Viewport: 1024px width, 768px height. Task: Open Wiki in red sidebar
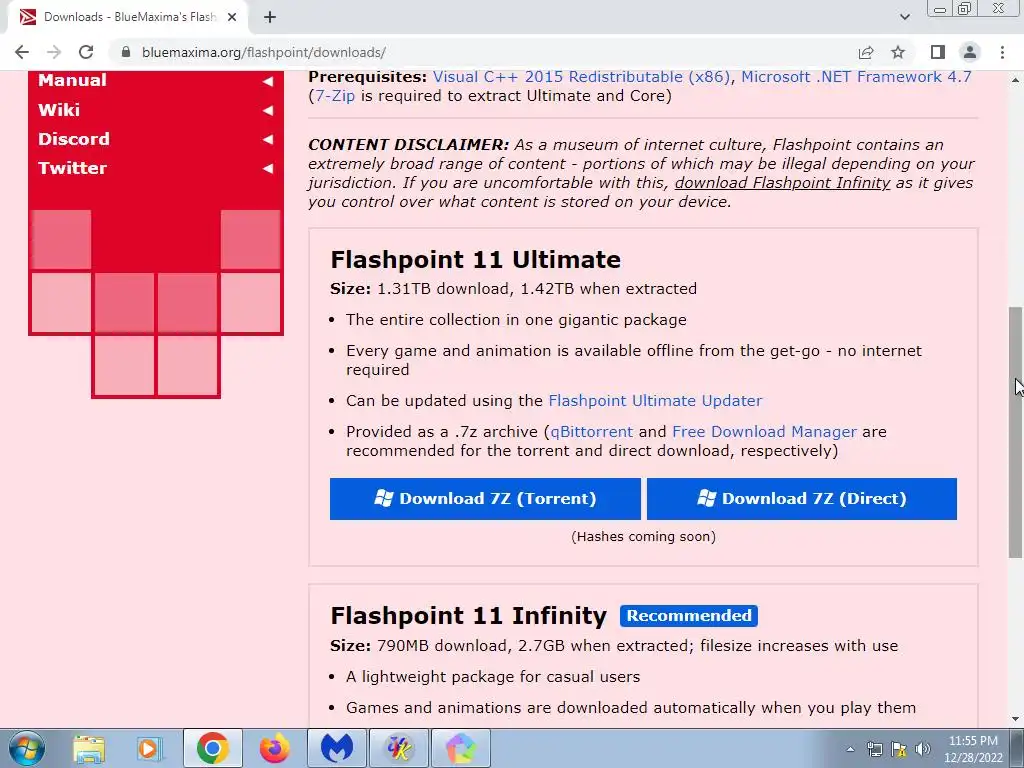[x=59, y=110]
